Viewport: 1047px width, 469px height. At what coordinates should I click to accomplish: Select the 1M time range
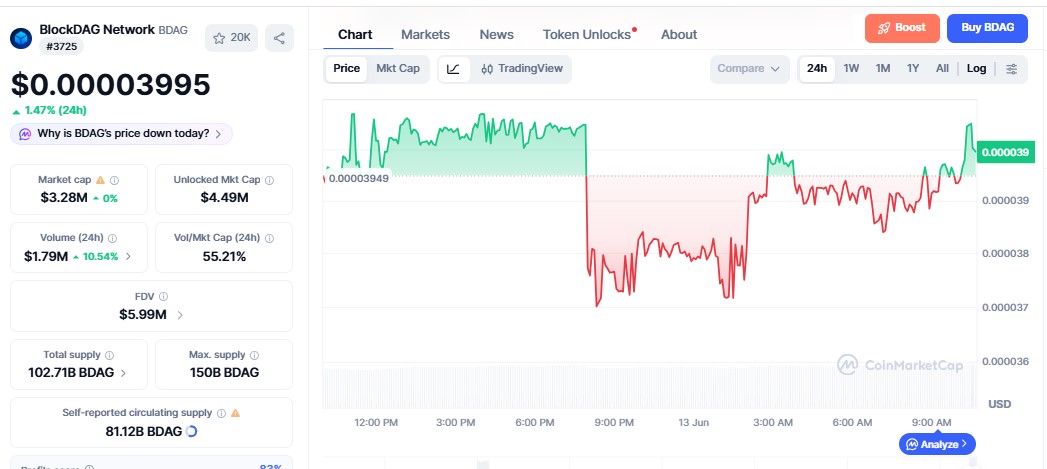pos(883,69)
